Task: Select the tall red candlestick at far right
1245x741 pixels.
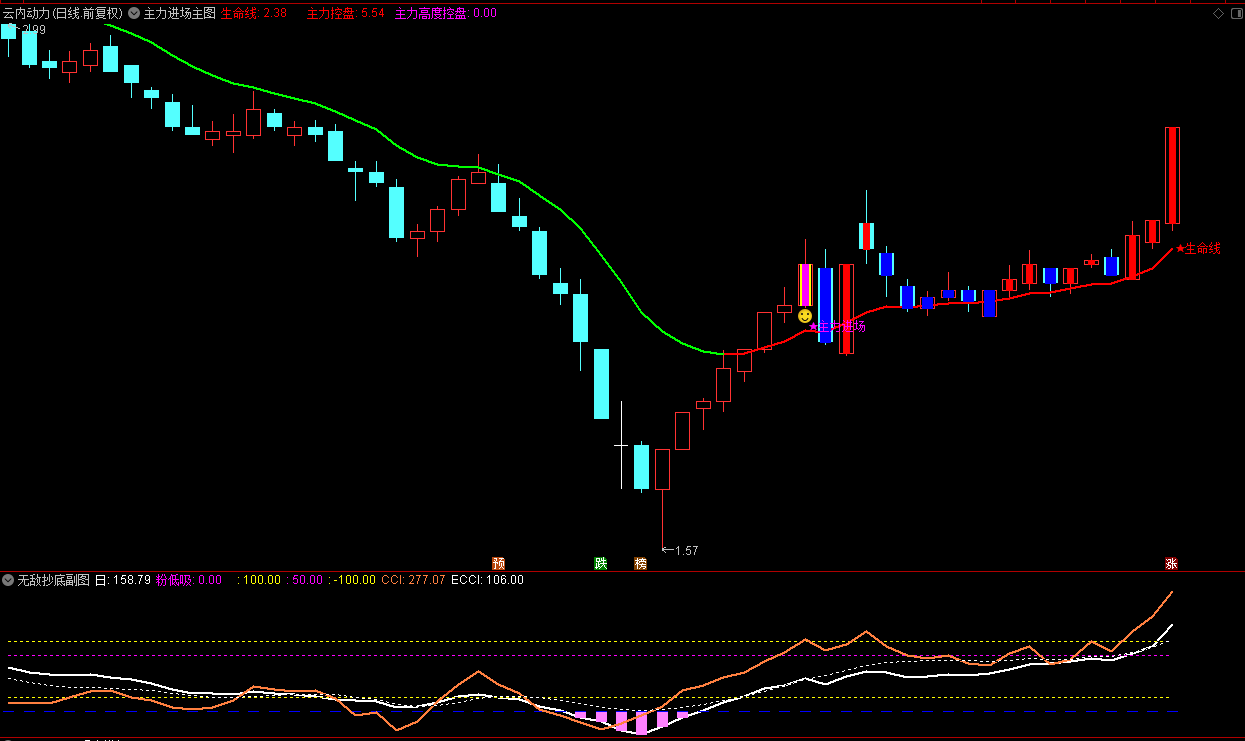Action: tap(1172, 175)
